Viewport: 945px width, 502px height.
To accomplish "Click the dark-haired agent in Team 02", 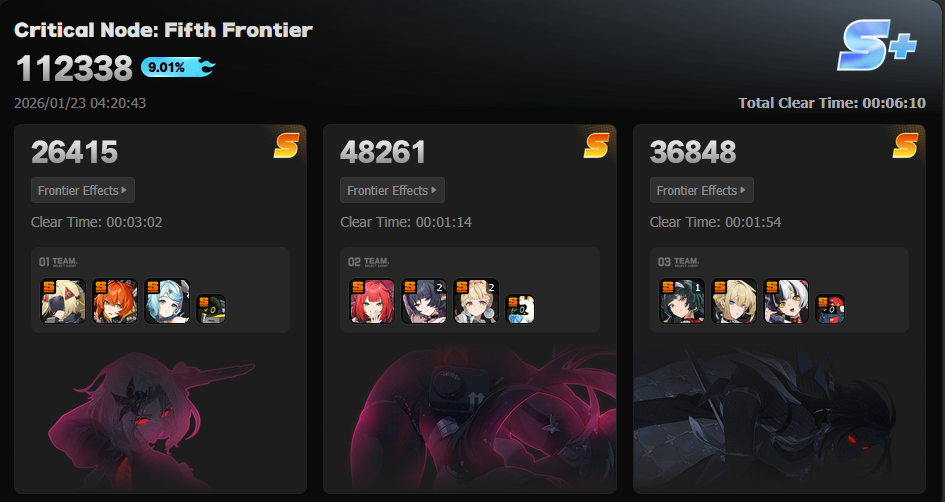I will coord(424,301).
